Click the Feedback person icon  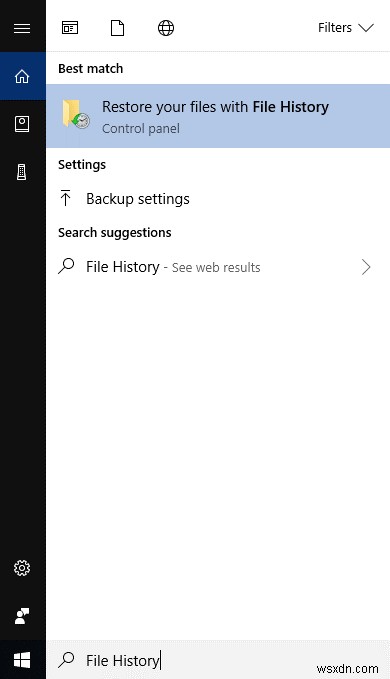[x=22, y=616]
